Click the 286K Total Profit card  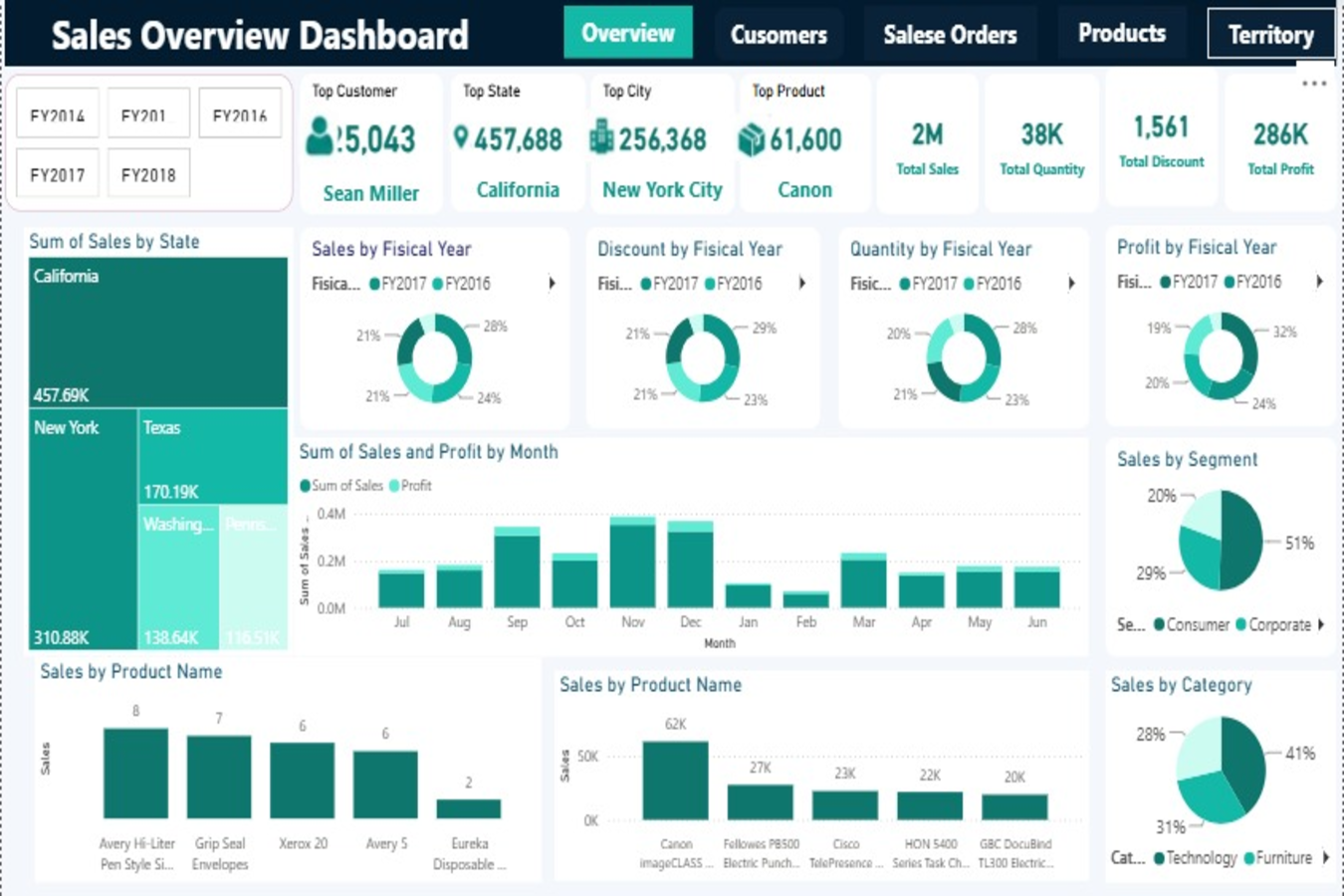(x=1280, y=141)
